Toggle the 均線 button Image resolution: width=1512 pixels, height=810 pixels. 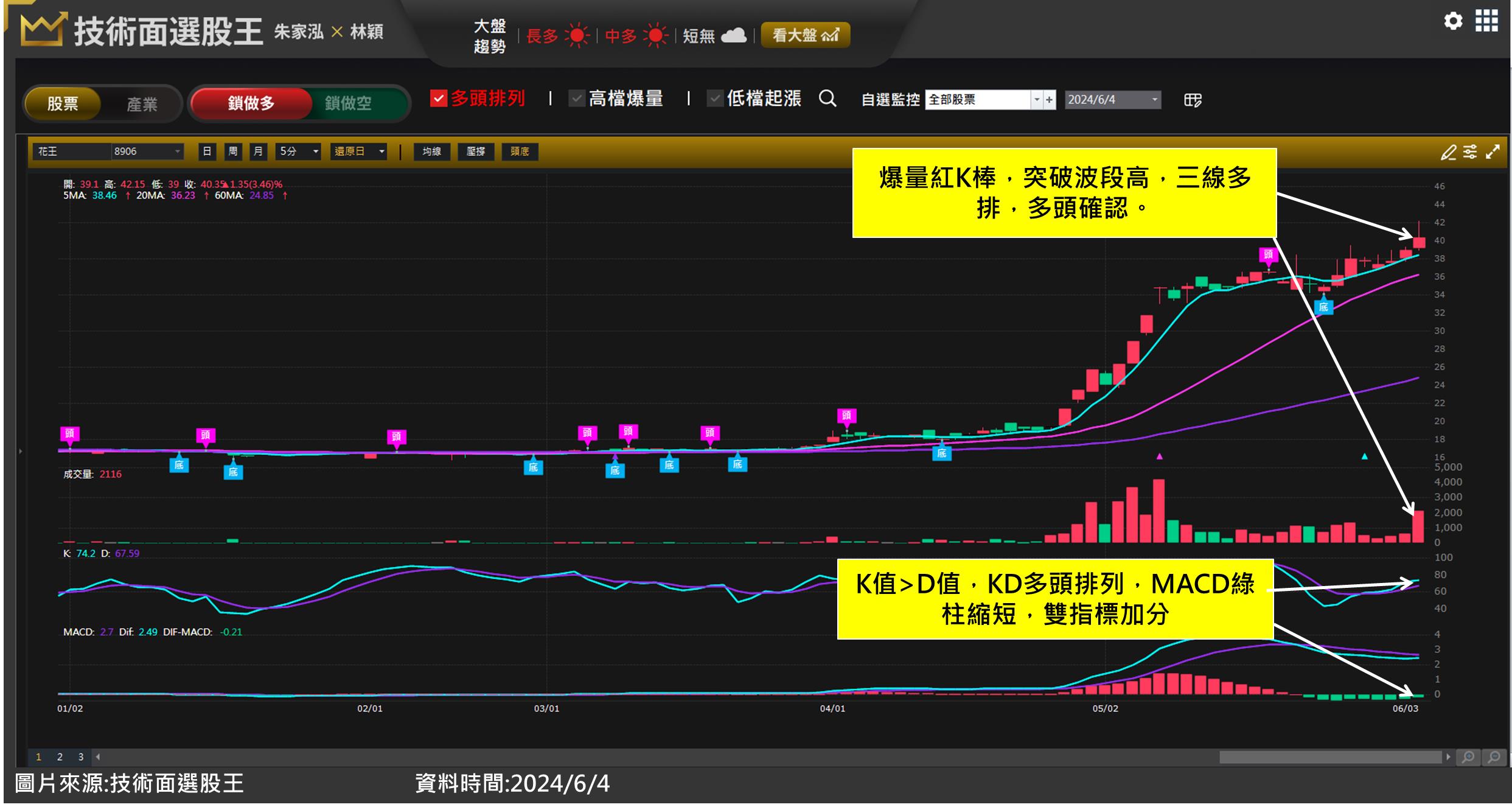(431, 152)
